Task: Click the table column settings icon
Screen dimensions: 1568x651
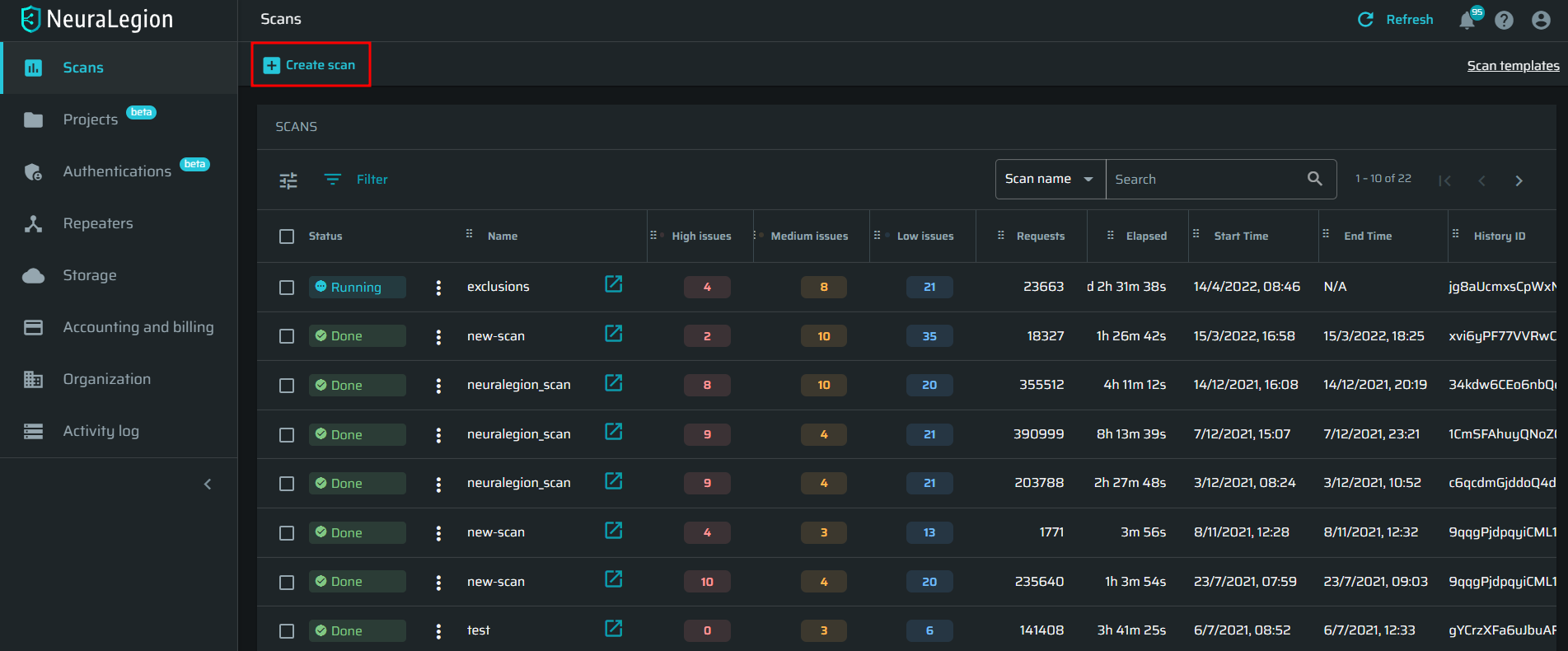Action: click(288, 180)
